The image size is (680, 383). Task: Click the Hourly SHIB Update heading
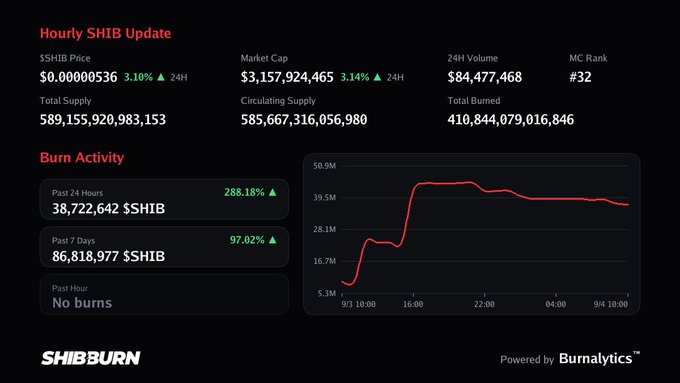(105, 33)
